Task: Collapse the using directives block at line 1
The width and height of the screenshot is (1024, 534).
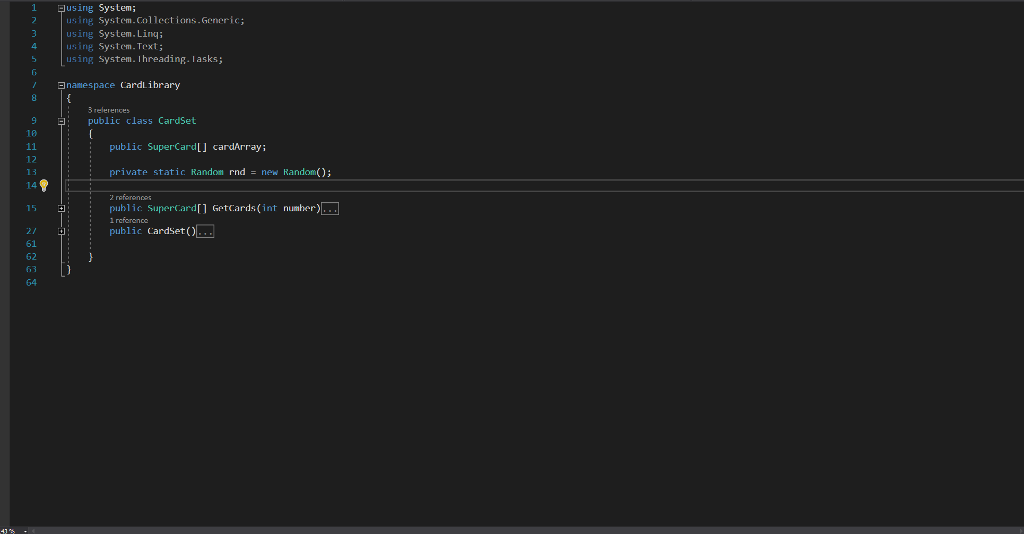Action: [61, 8]
